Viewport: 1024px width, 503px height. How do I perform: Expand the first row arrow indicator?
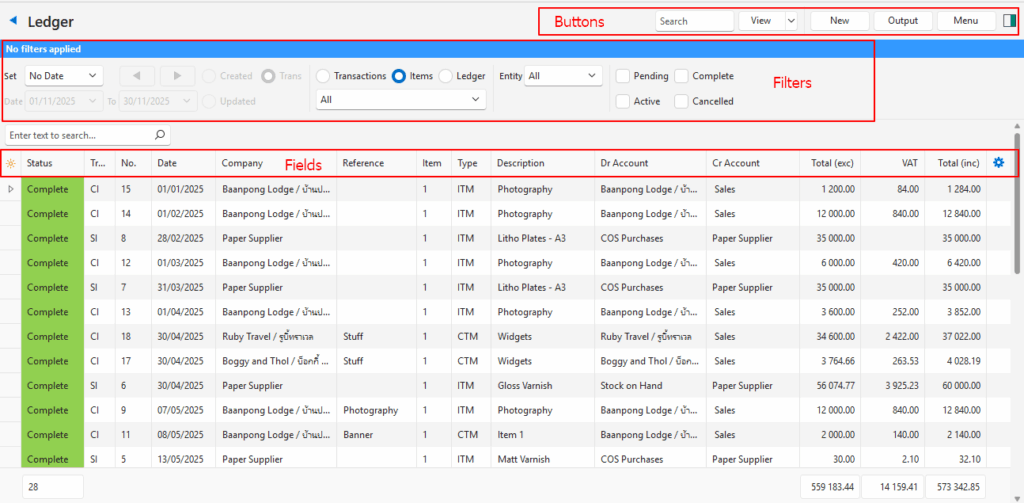[x=11, y=189]
